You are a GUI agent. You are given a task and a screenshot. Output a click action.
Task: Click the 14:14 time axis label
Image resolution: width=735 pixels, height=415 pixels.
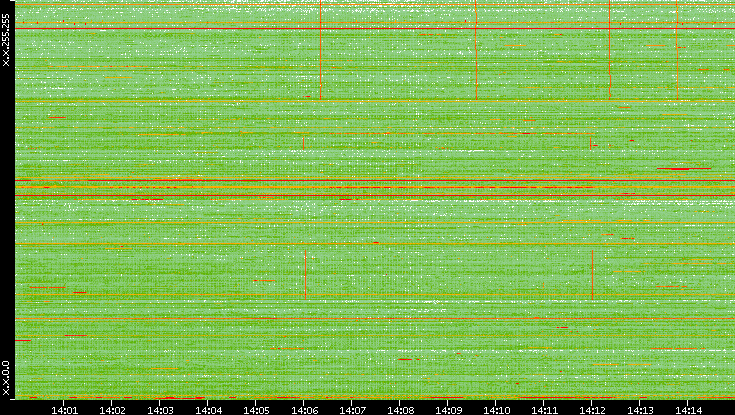coord(688,410)
